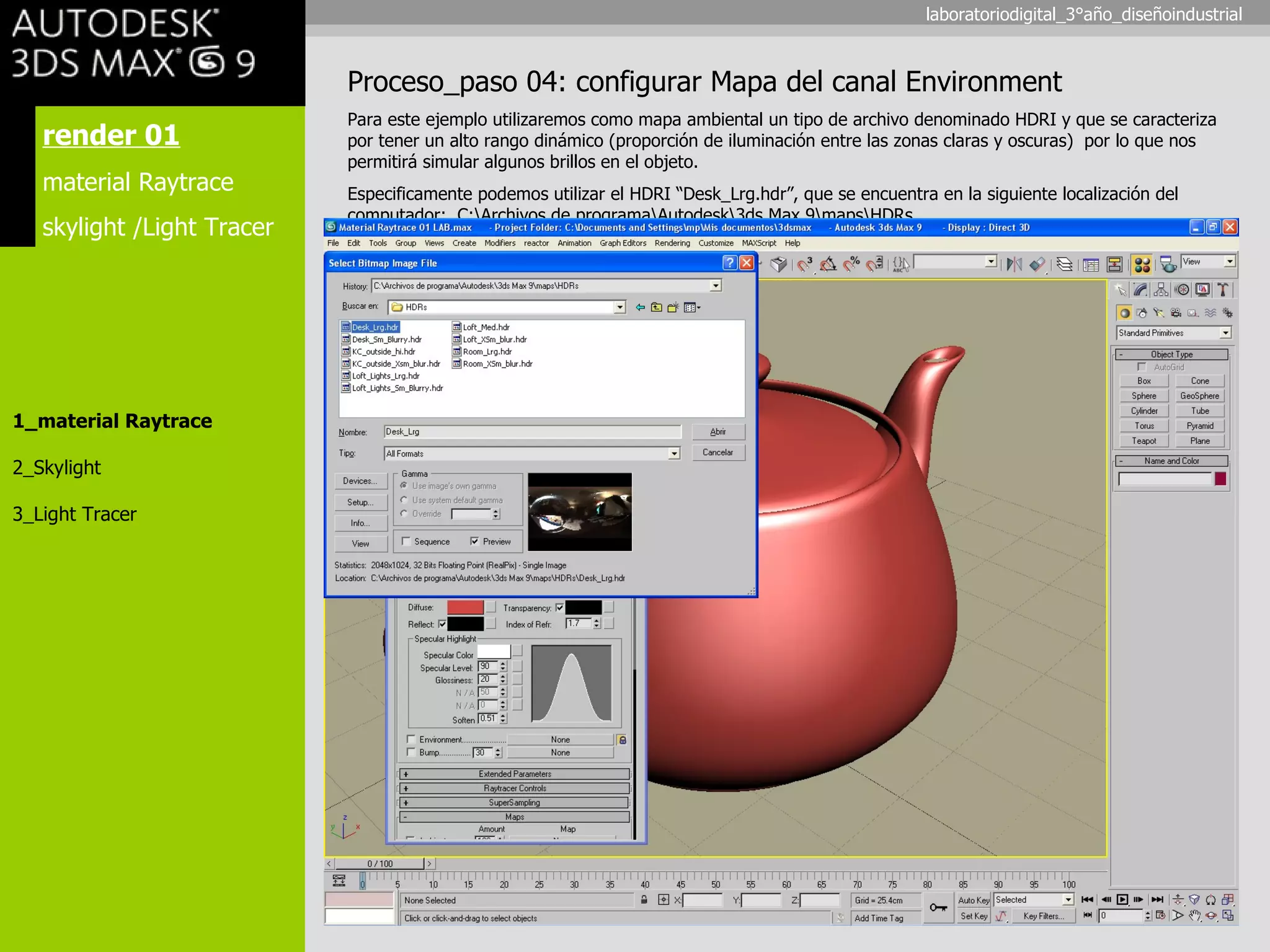Expand the Extended Parameters rollout
Screen dimensions: 1270x952
[515, 773]
